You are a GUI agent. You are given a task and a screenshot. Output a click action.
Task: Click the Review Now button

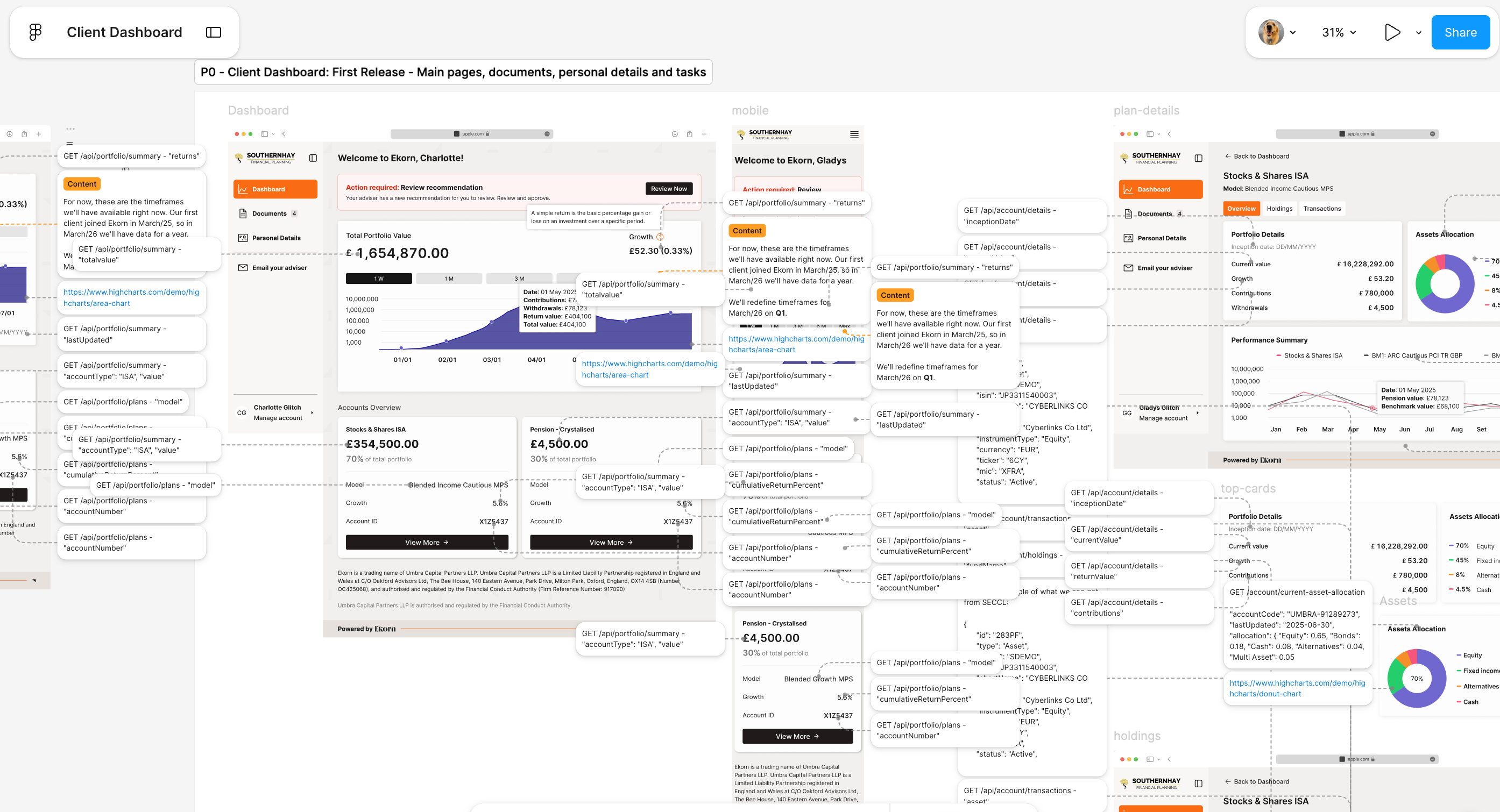[668, 189]
